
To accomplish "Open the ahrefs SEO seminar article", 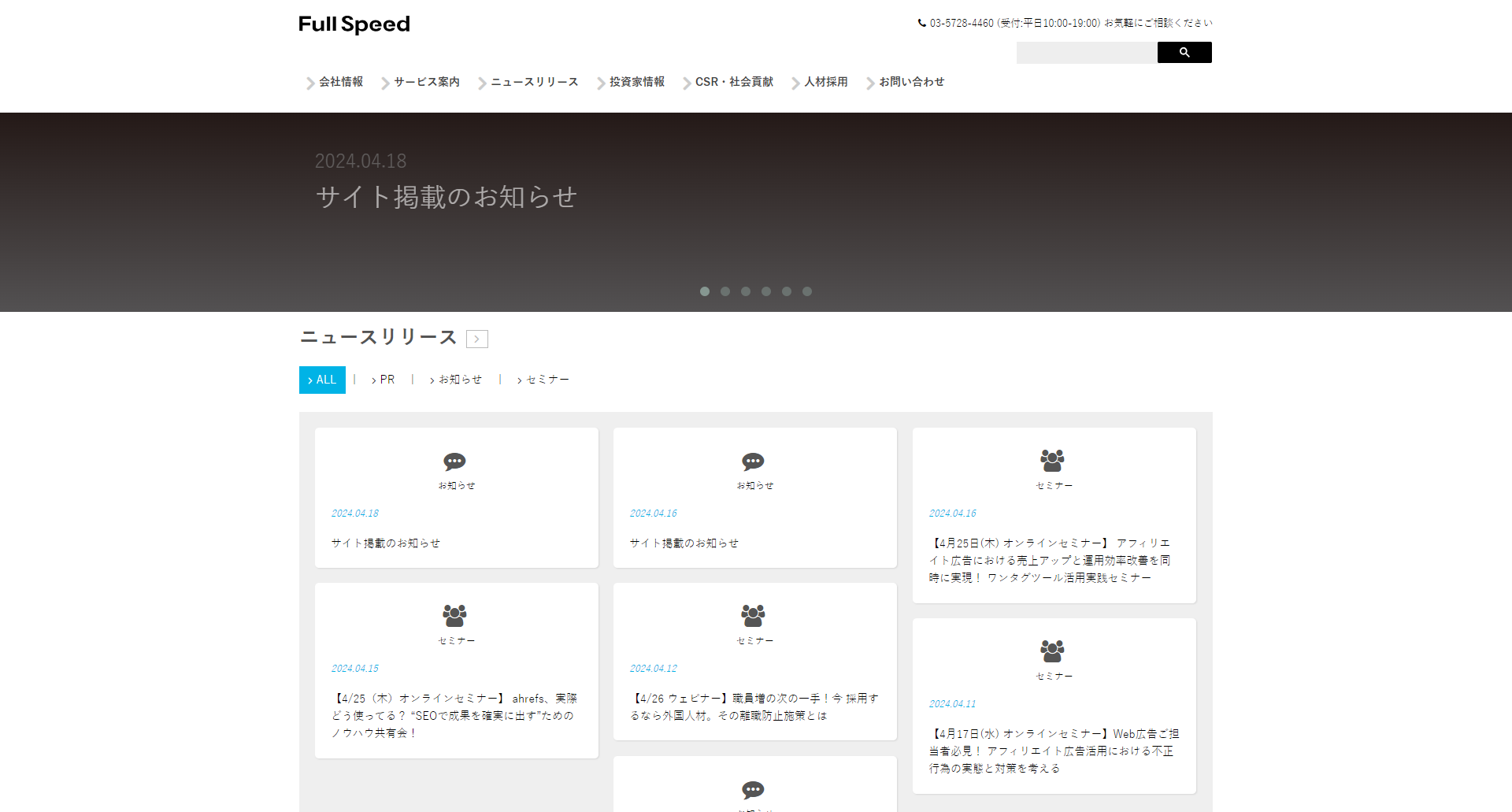I will click(454, 716).
